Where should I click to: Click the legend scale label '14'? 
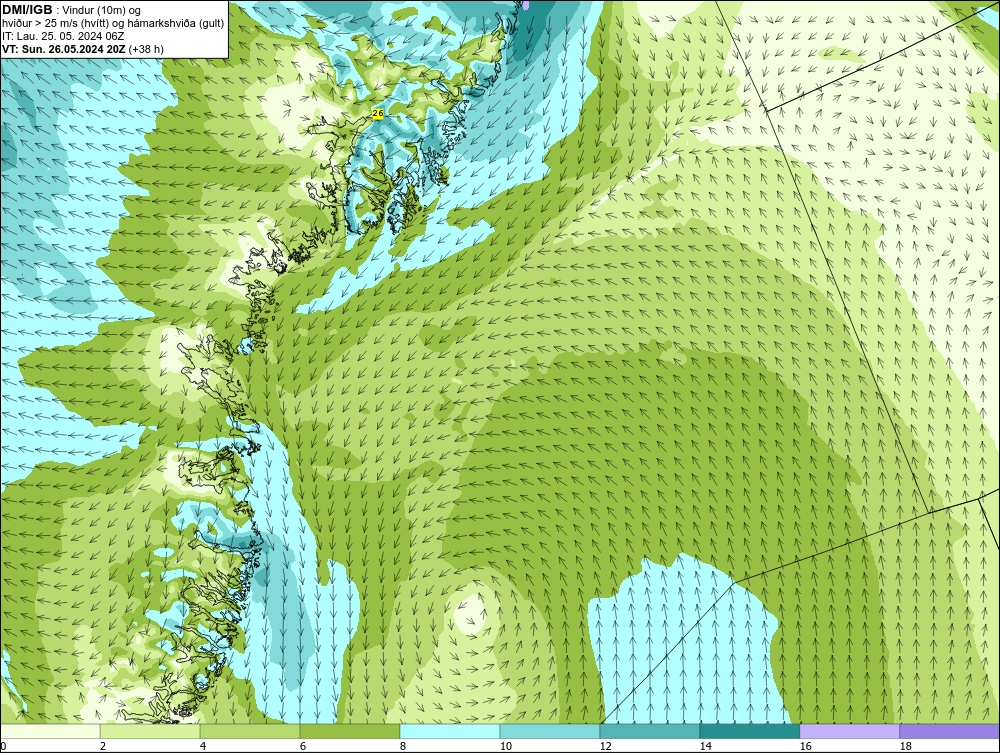705,746
